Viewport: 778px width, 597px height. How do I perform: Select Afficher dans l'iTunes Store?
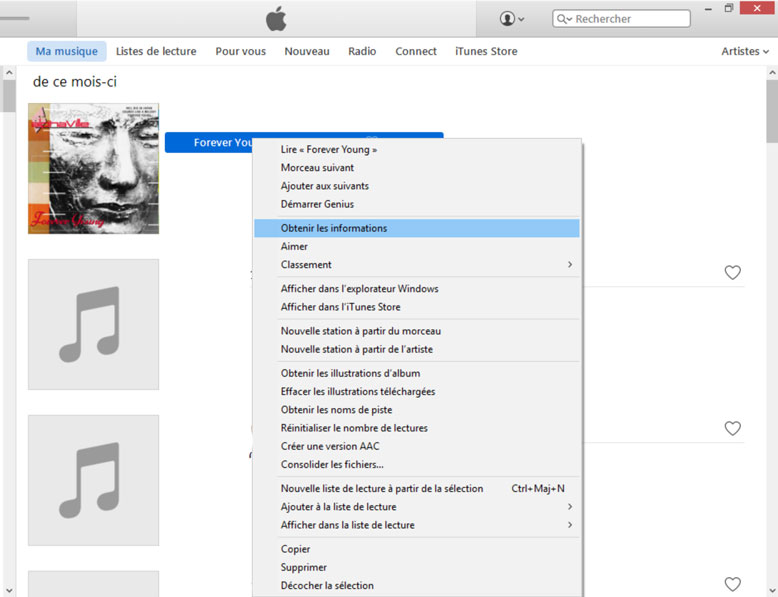417,307
